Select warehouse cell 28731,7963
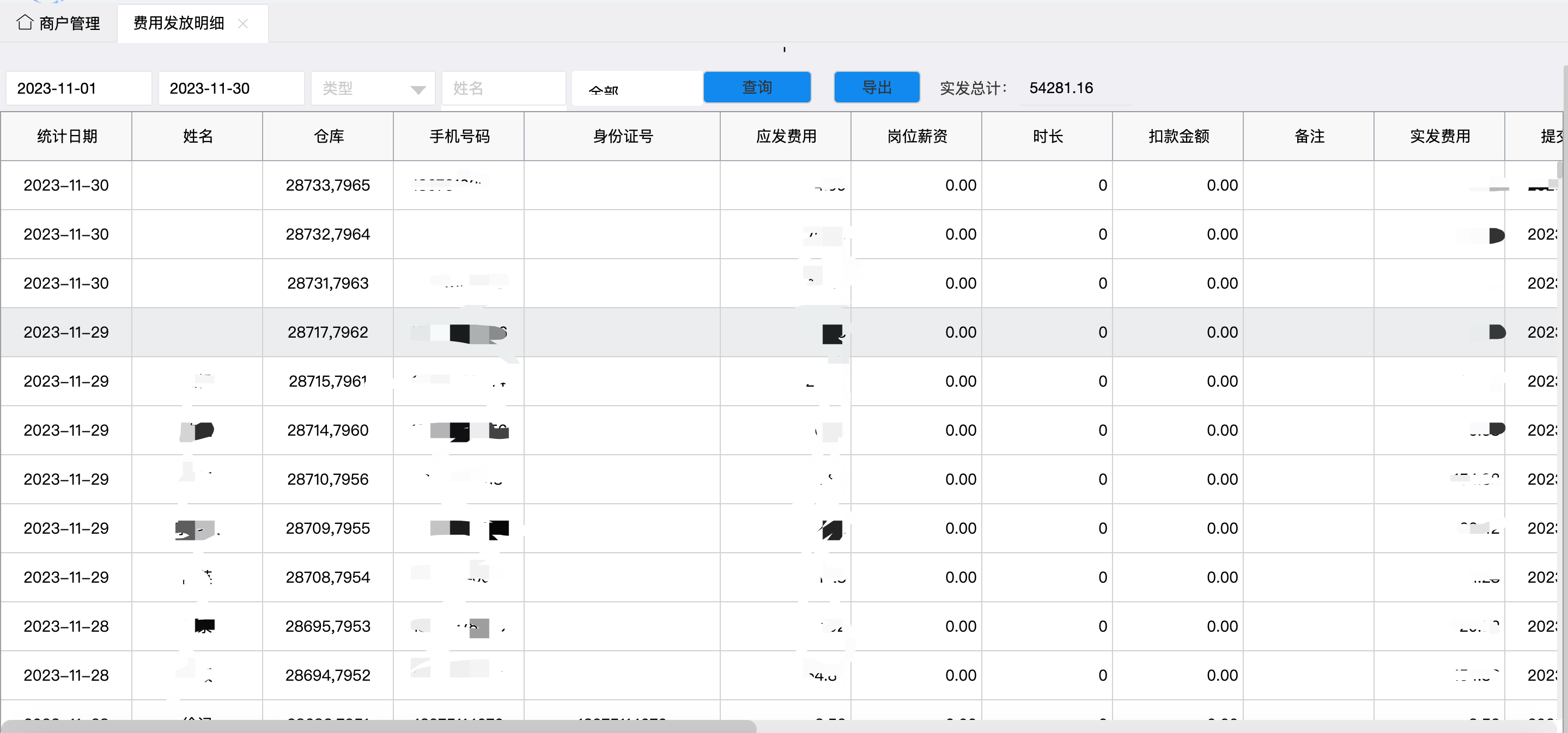The width and height of the screenshot is (1568, 733). [x=328, y=284]
